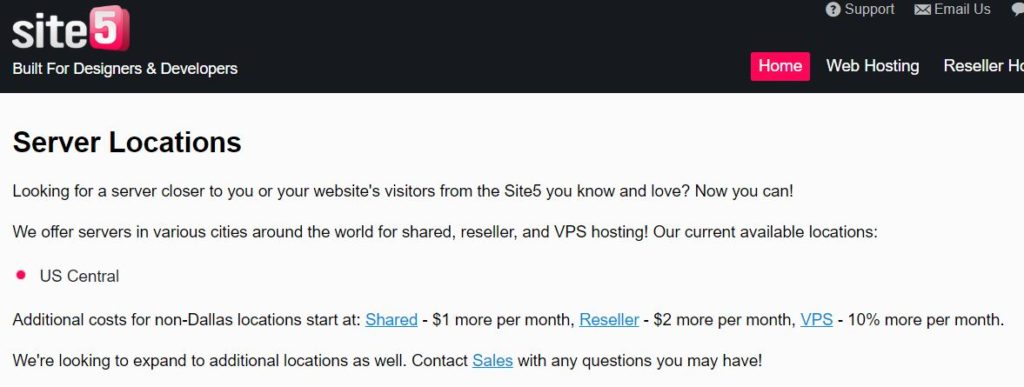This screenshot has width=1024, height=387.
Task: Click the Email Us envelope icon
Action: coord(922,10)
